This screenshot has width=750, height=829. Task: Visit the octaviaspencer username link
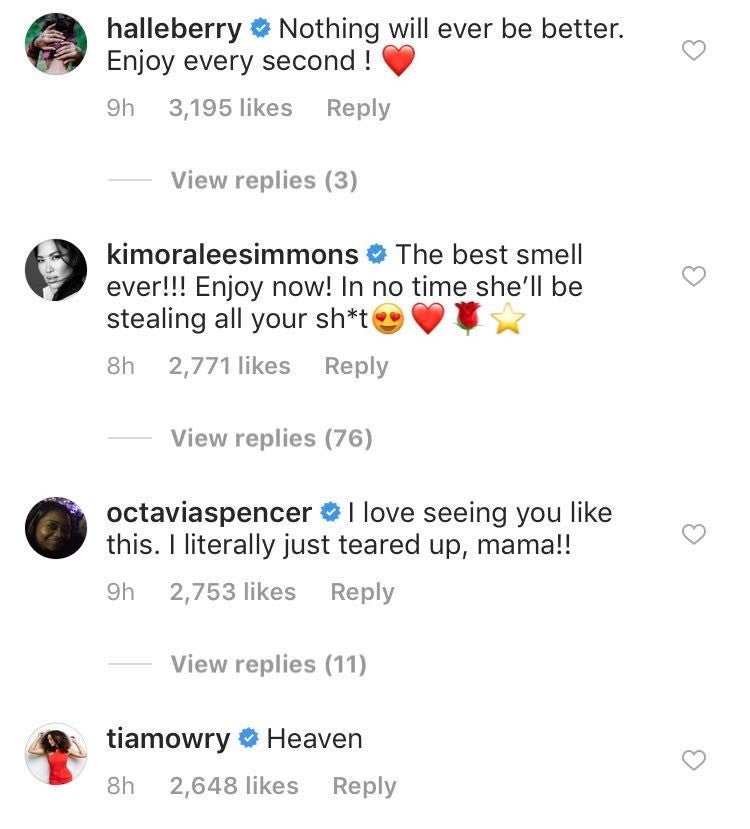point(208,513)
